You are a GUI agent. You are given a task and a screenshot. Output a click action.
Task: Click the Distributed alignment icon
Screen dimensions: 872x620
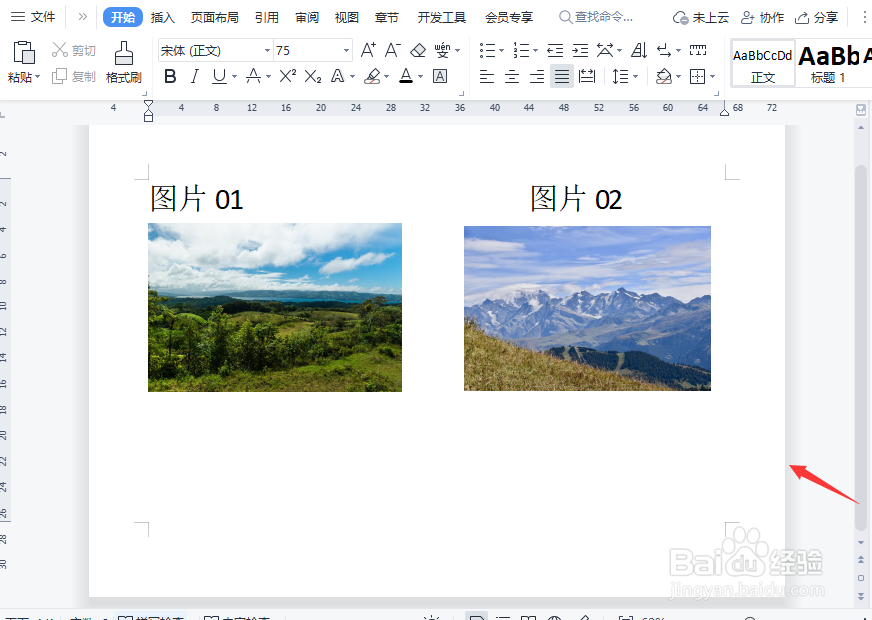coord(587,76)
